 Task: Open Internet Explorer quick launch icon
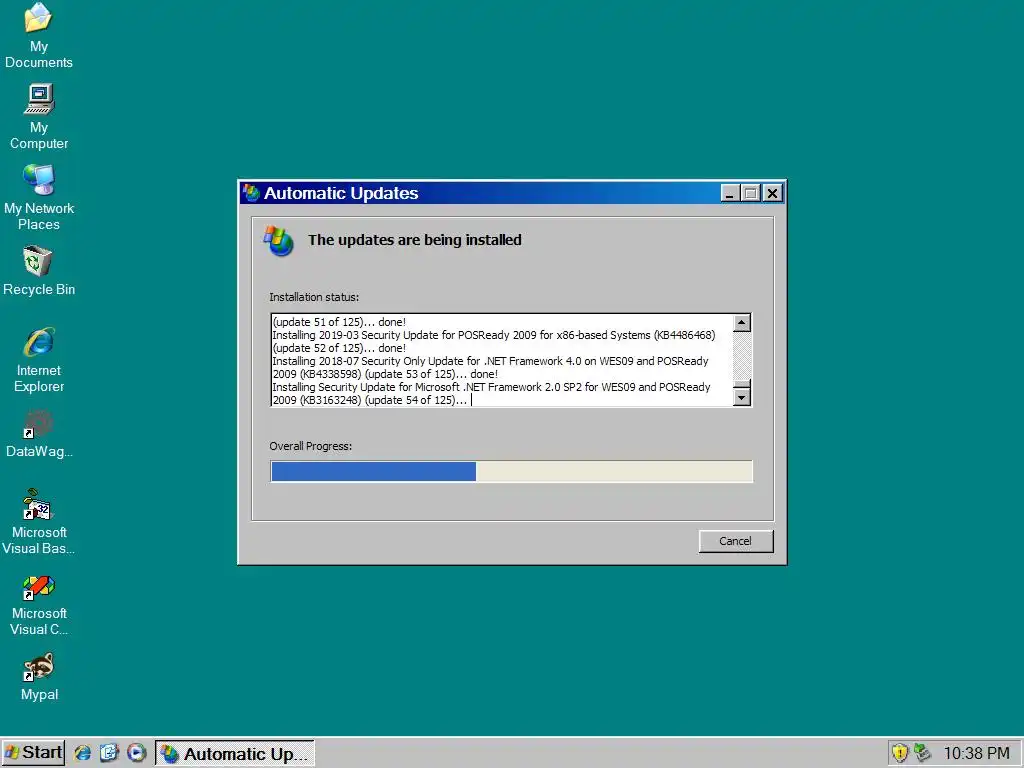click(83, 753)
